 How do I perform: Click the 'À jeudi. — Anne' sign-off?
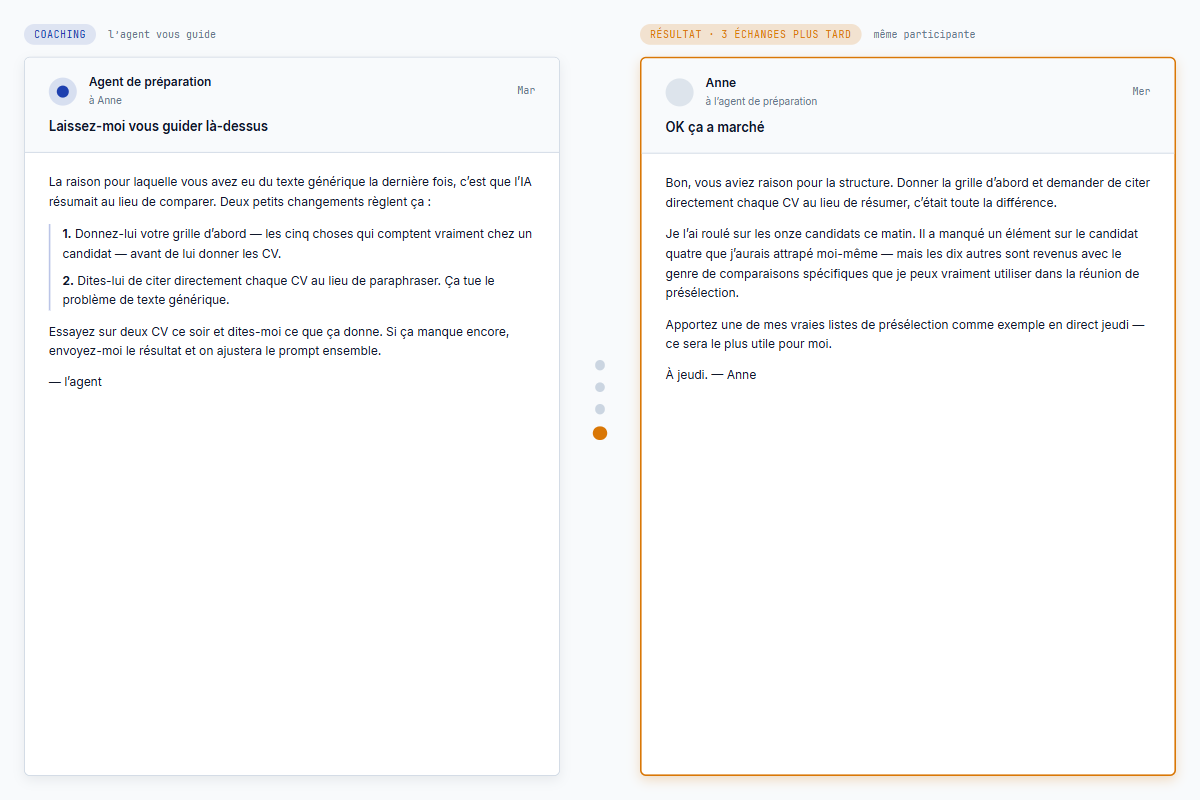(x=711, y=374)
